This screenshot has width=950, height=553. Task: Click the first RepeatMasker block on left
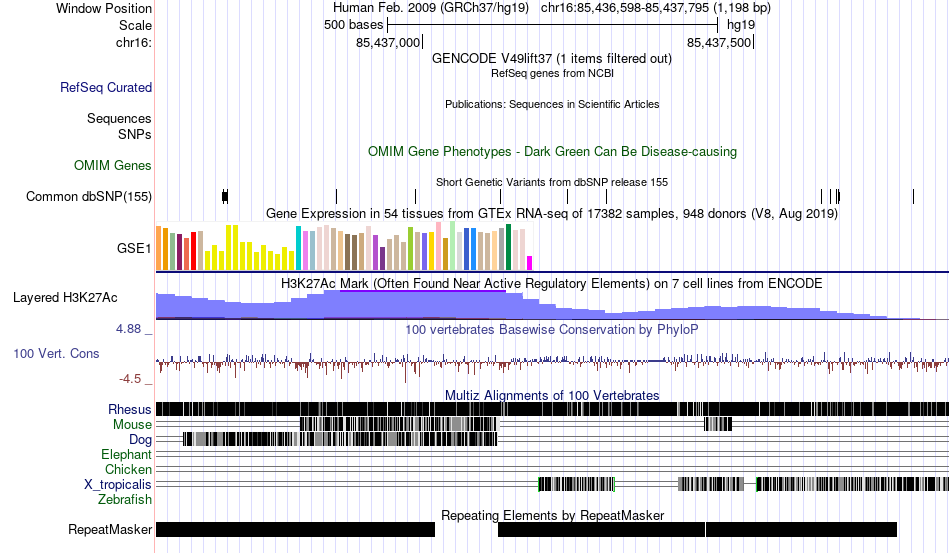point(295,529)
